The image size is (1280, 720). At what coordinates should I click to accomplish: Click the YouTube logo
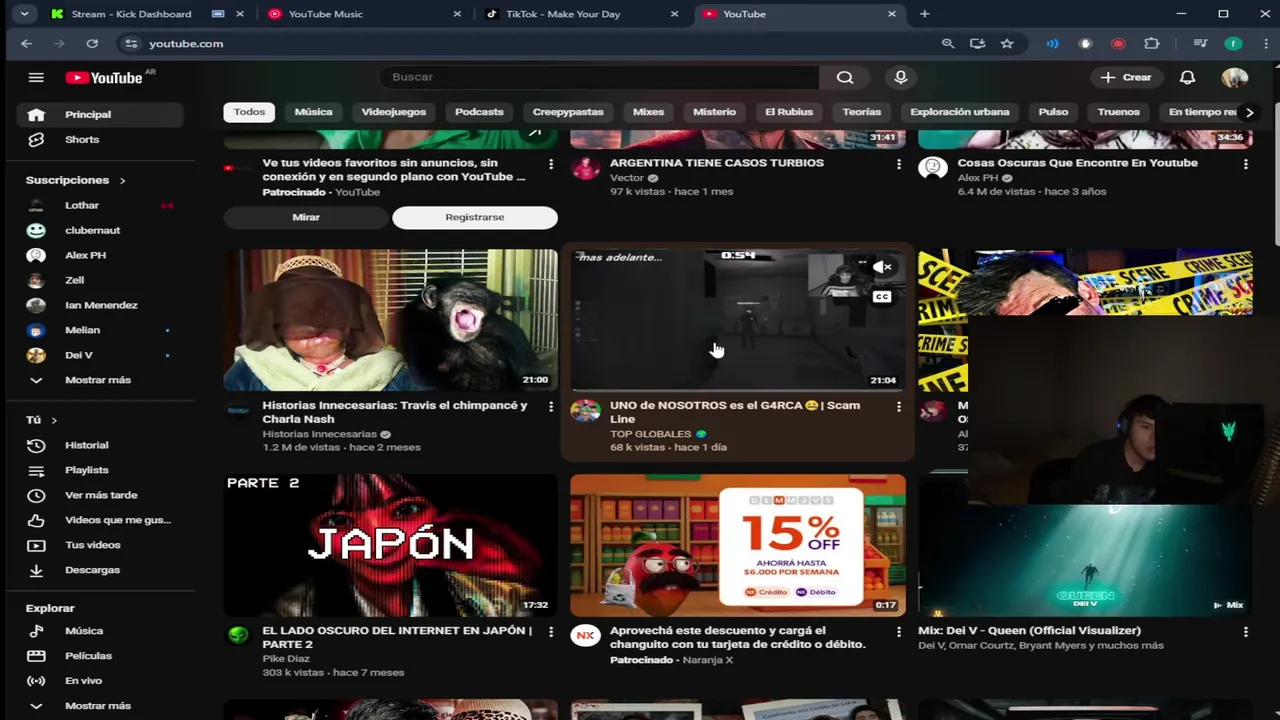[104, 78]
